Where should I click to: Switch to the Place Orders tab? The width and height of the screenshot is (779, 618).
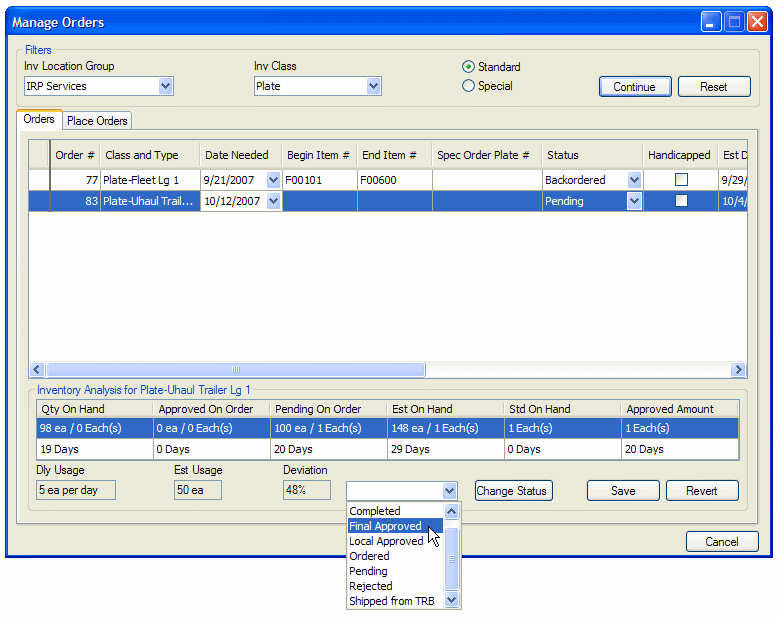point(97,121)
